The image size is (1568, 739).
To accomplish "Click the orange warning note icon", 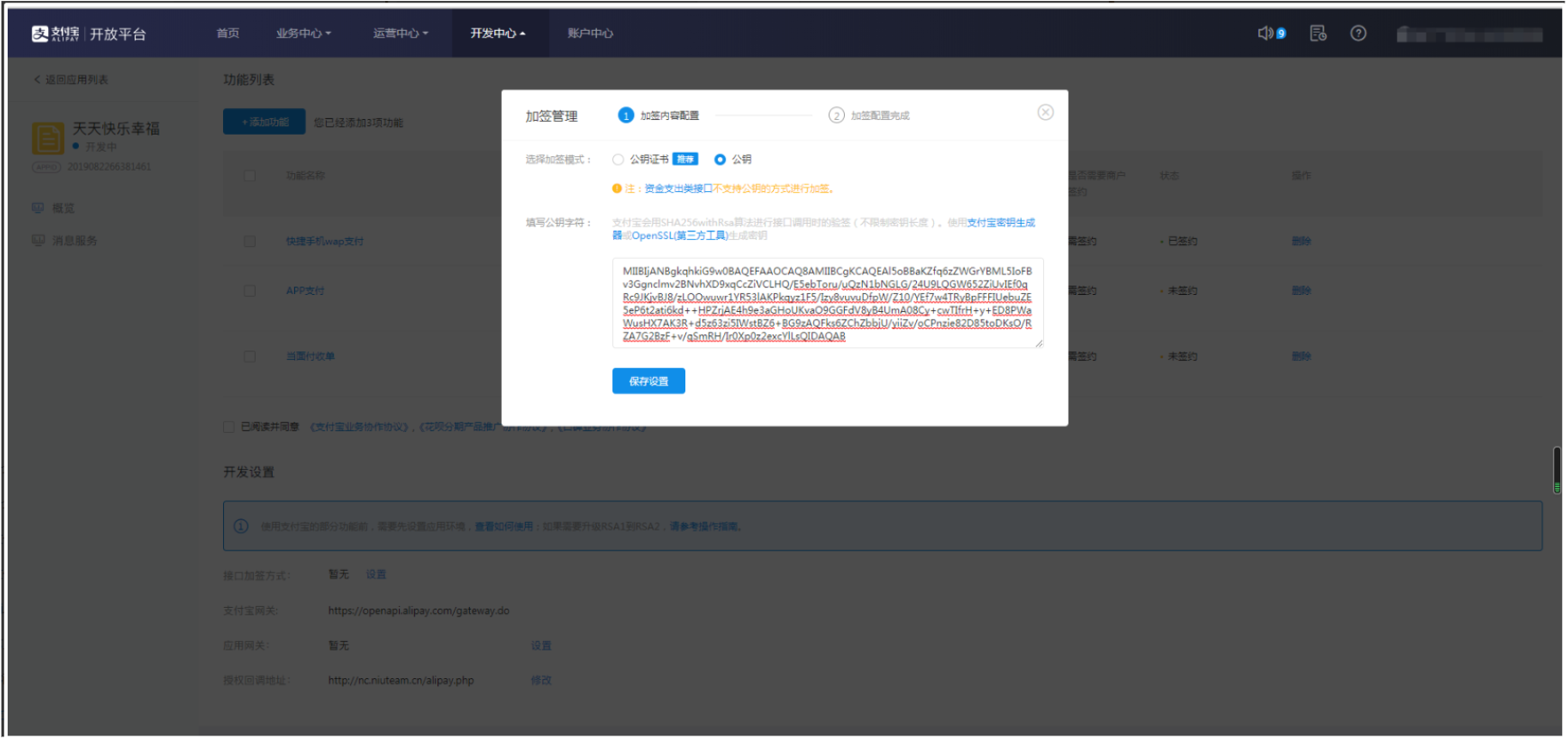I will (617, 189).
